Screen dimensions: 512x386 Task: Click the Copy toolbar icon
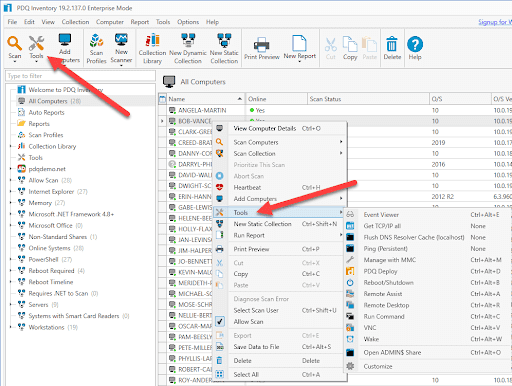[350, 44]
